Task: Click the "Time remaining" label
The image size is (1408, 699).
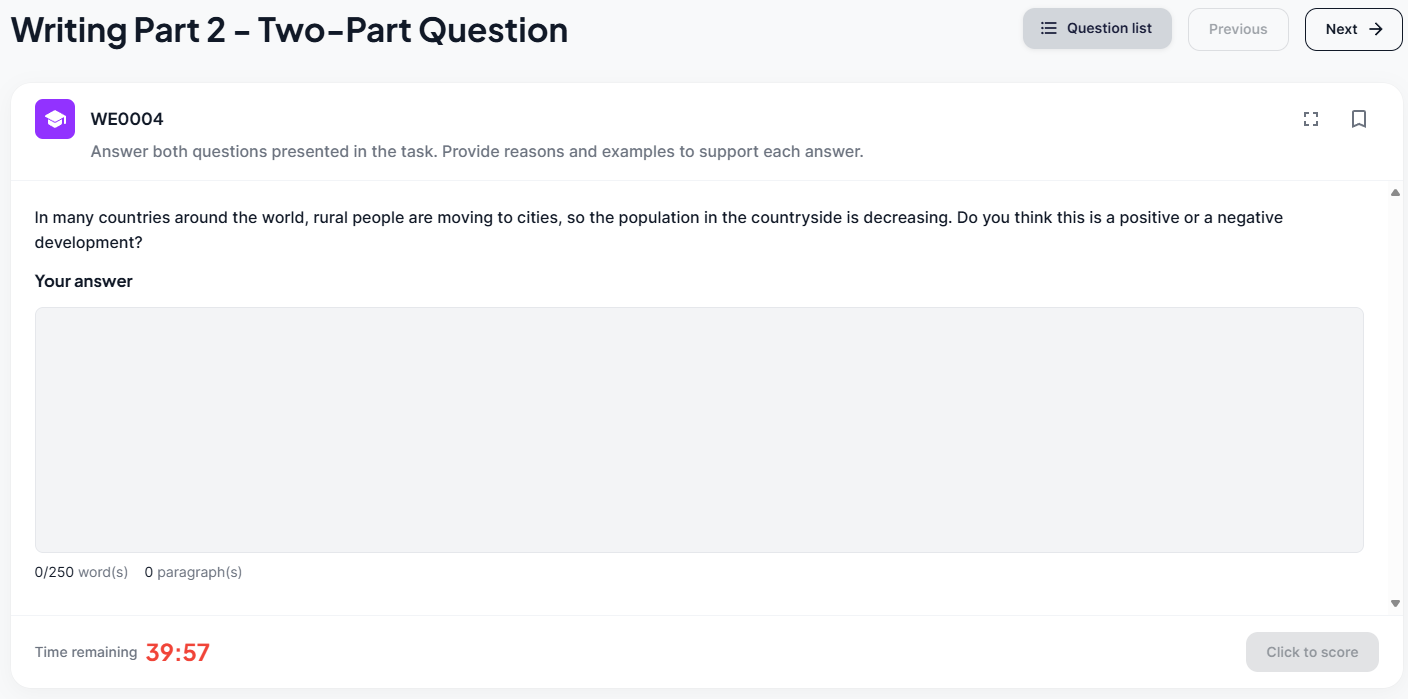Action: (86, 652)
